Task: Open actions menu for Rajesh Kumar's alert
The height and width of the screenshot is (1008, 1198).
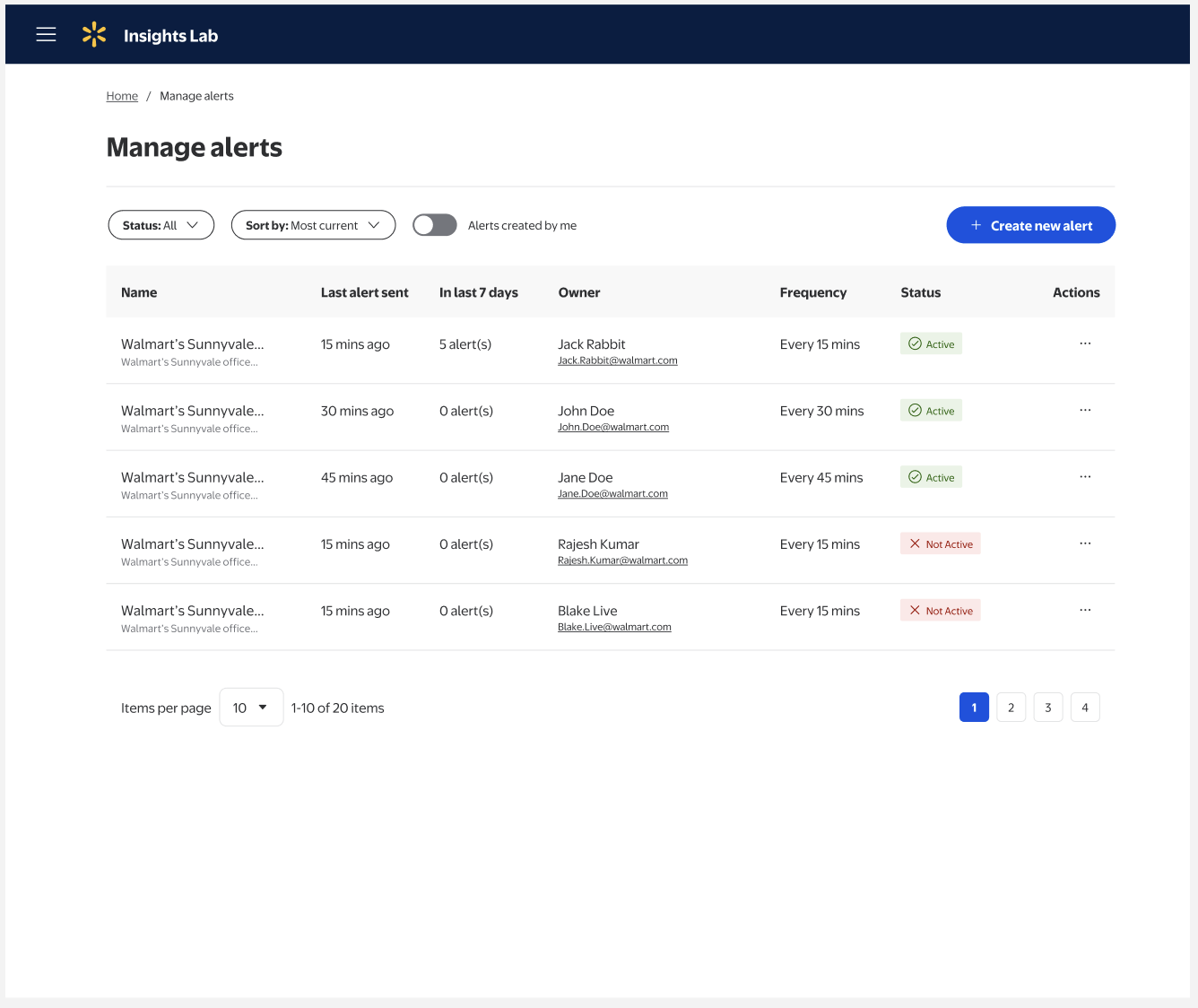Action: coord(1085,543)
